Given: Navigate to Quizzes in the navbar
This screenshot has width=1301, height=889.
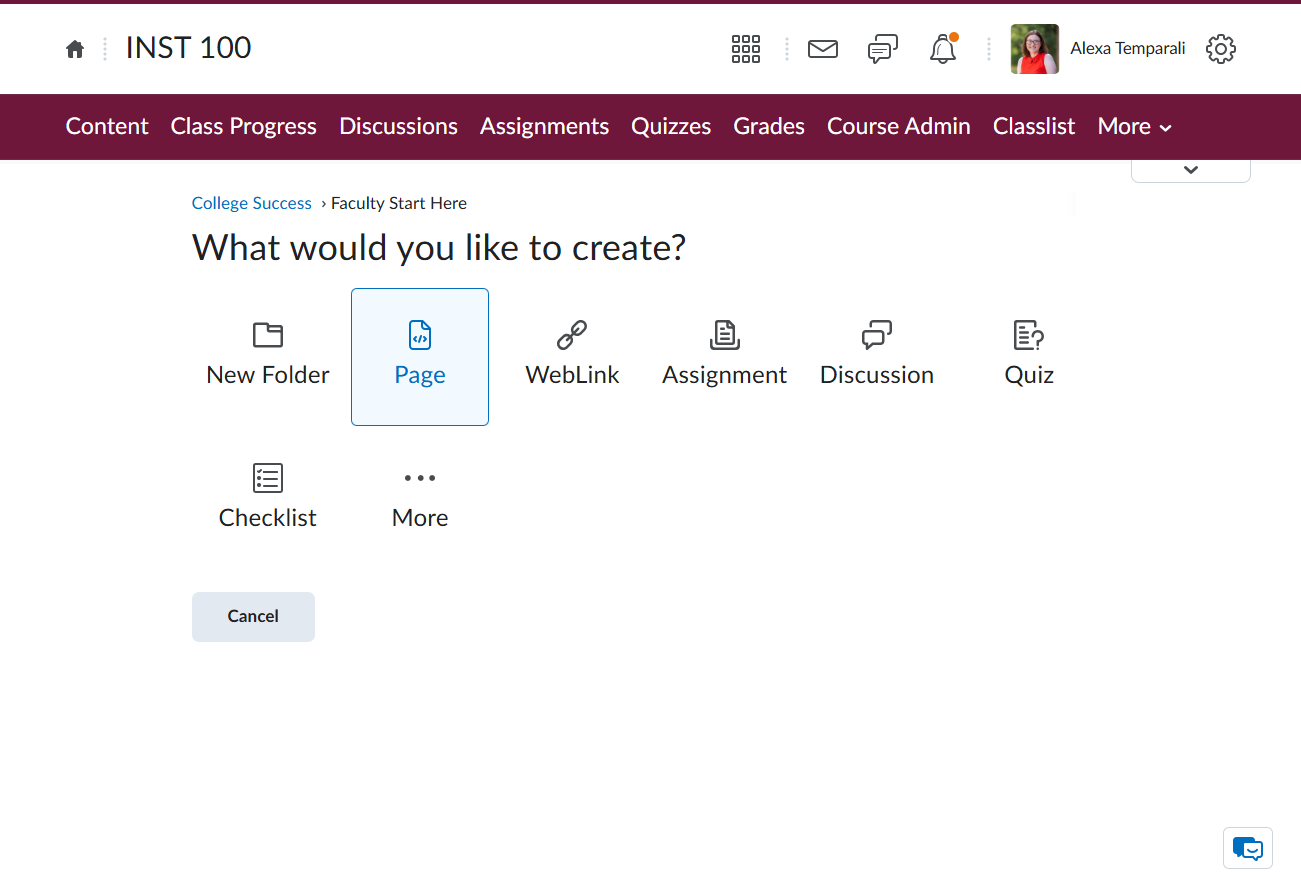Looking at the screenshot, I should [x=671, y=127].
